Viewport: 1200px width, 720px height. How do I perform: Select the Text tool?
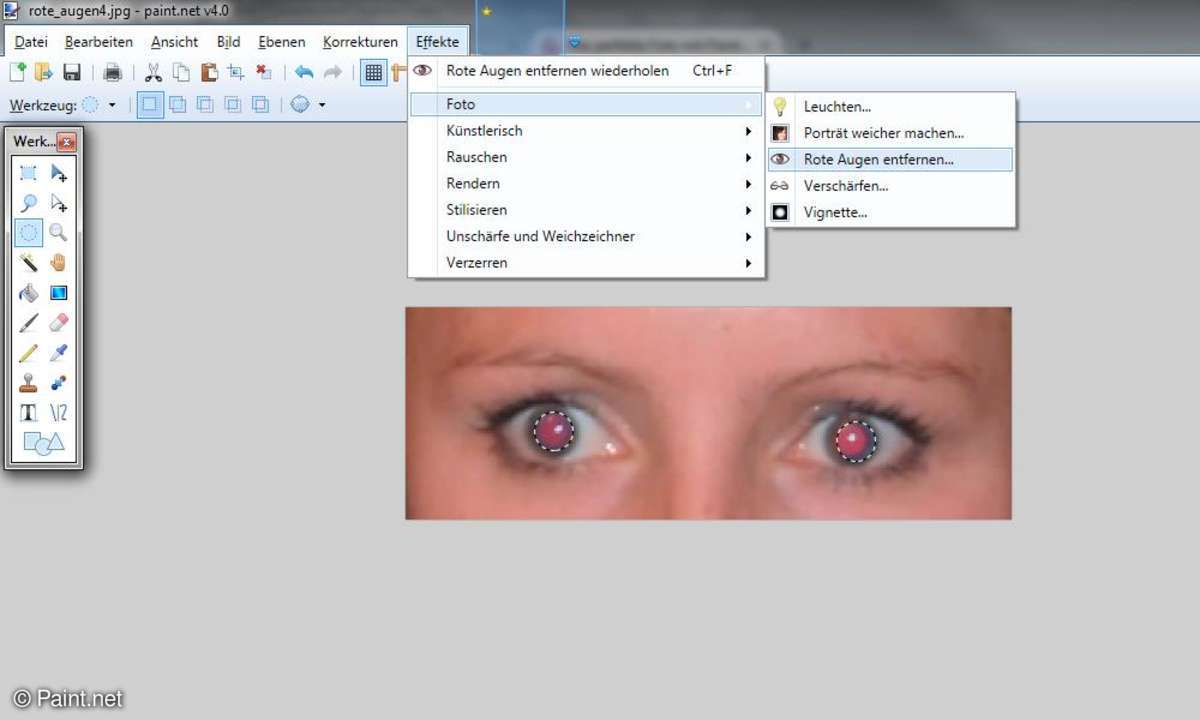click(x=29, y=412)
